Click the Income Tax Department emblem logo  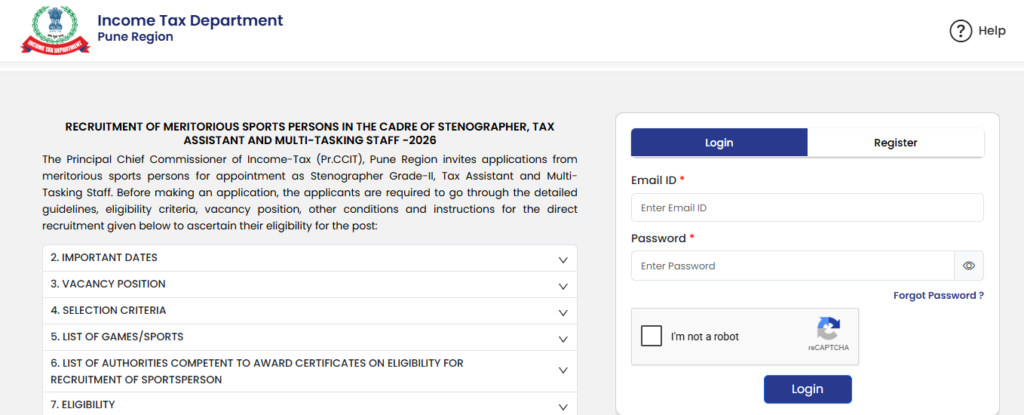[55, 30]
